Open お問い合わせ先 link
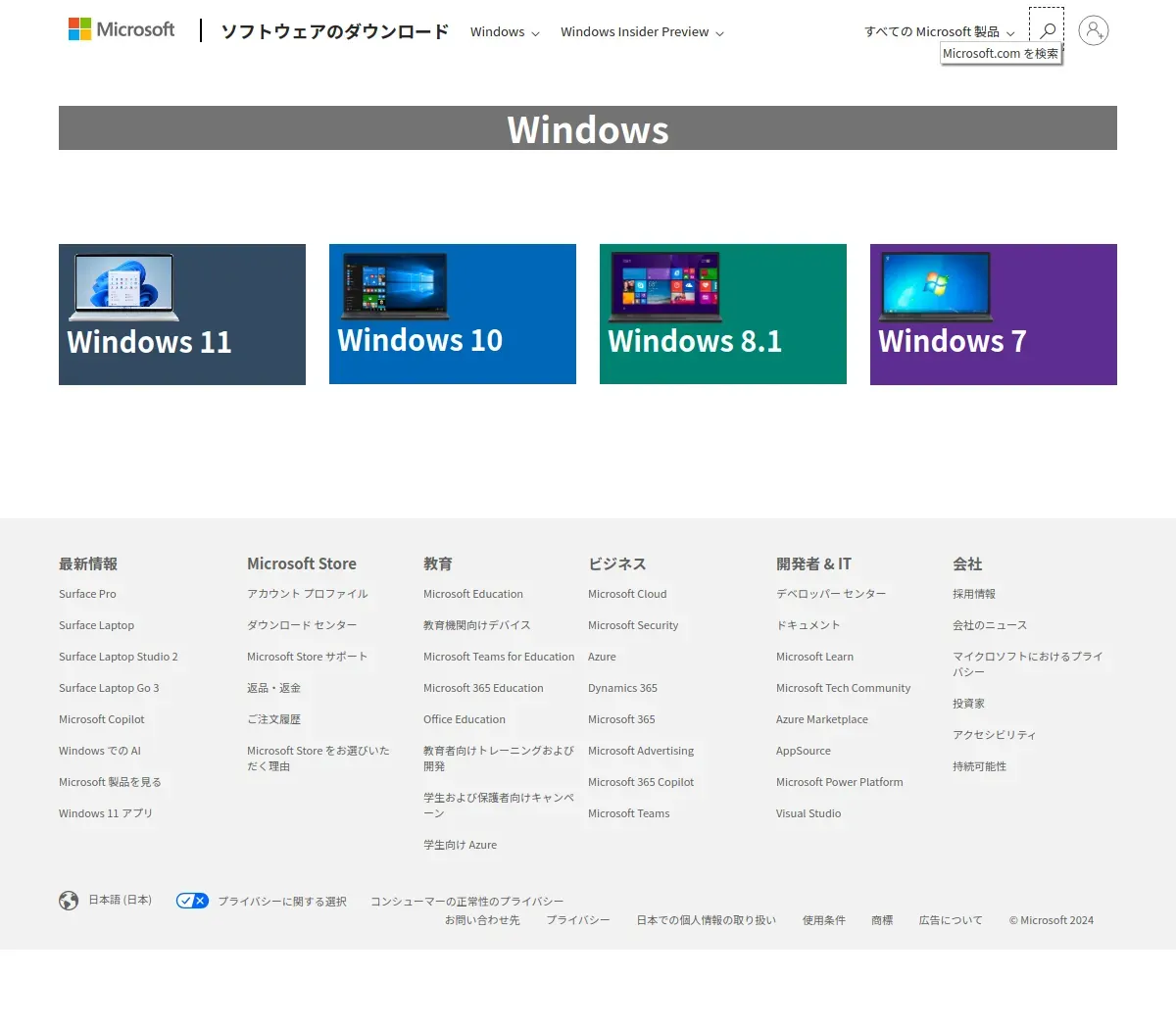Screen dimensions: 1176x1029 coord(482,920)
